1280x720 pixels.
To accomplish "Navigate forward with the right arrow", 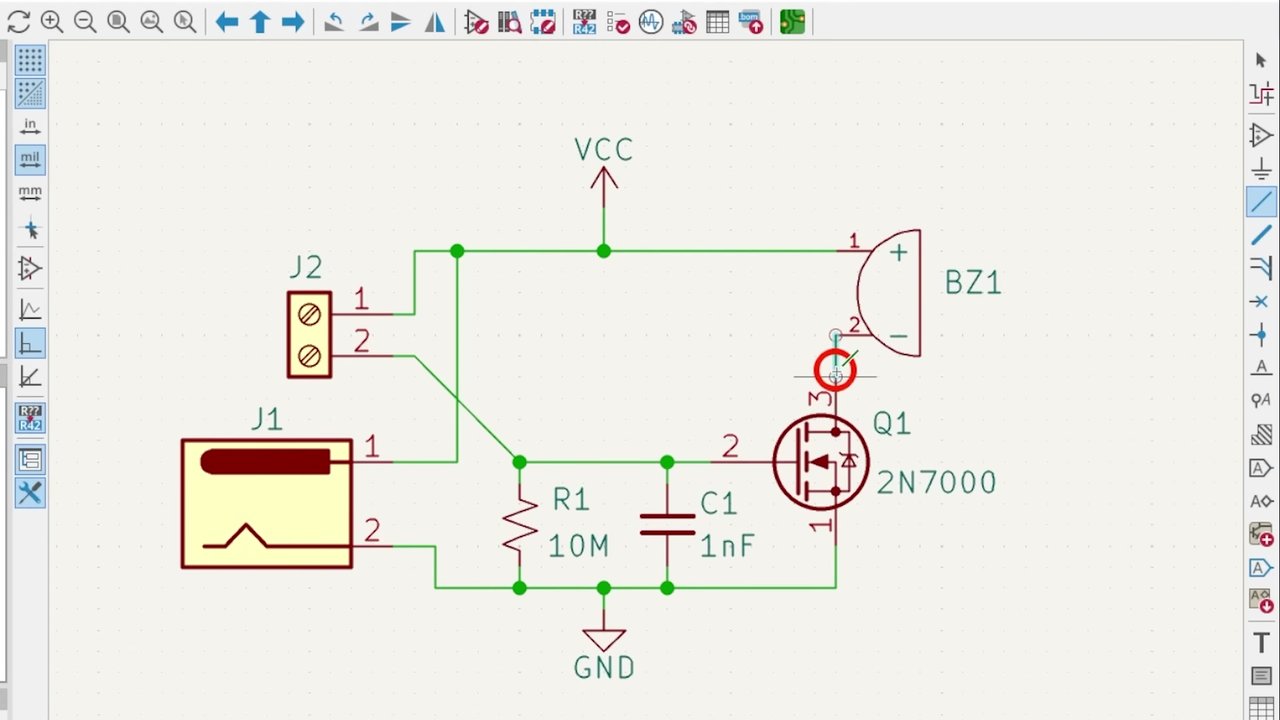I will 293,22.
